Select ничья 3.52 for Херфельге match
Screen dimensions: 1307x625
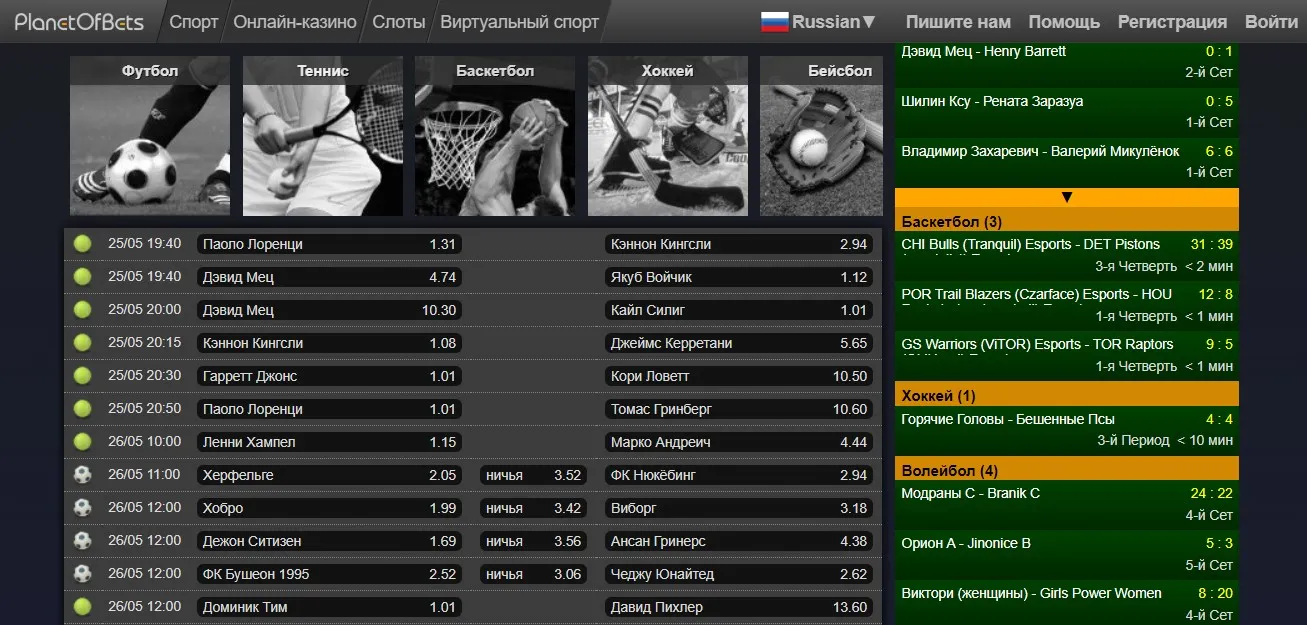coord(533,475)
